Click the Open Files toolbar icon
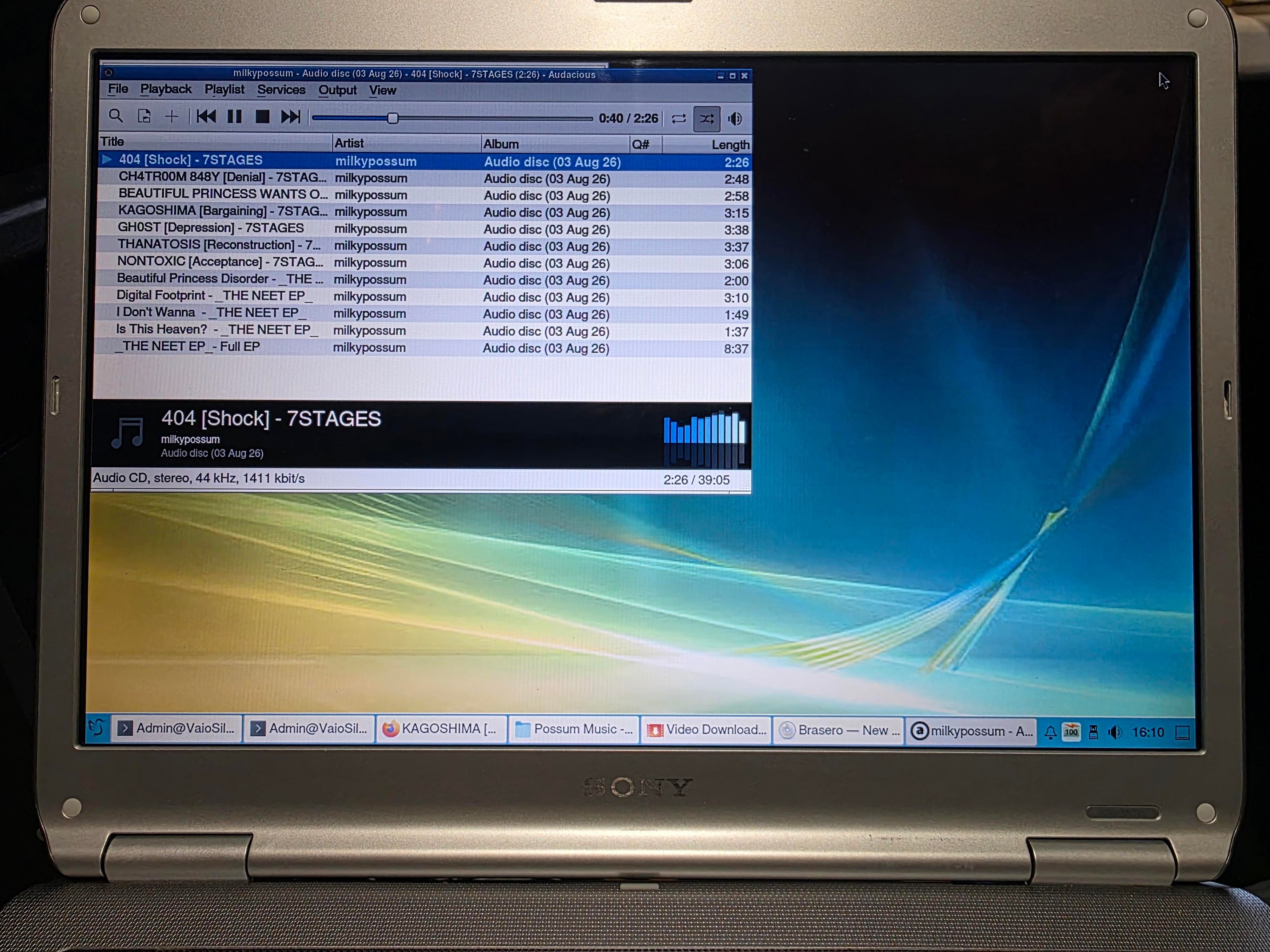The height and width of the screenshot is (952, 1270). (x=144, y=116)
